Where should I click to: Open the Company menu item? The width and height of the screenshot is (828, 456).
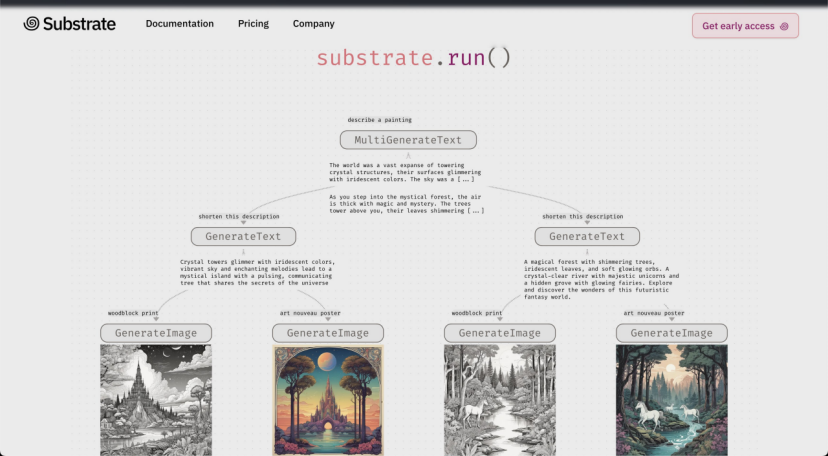point(314,24)
